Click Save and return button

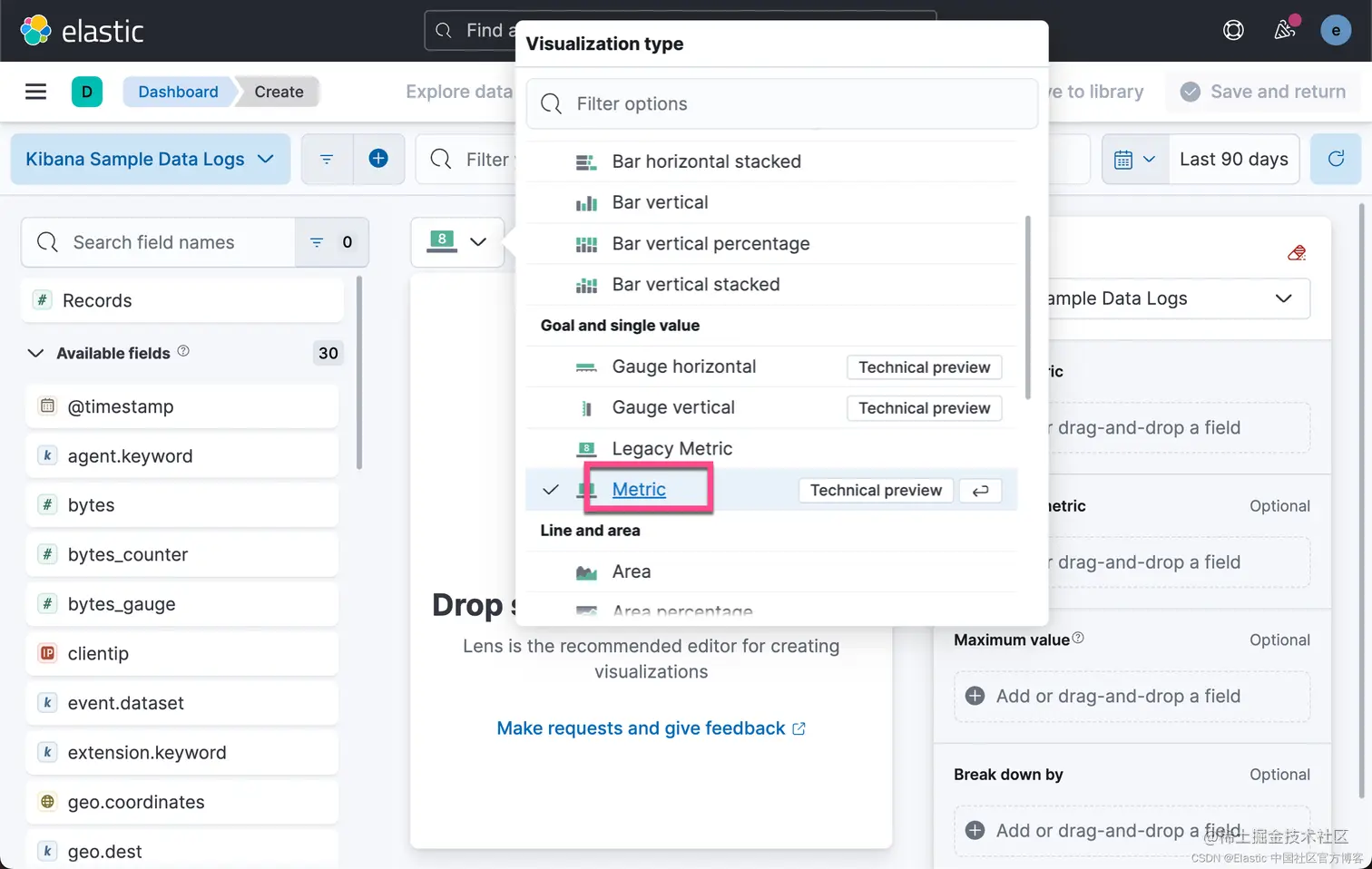click(1263, 92)
